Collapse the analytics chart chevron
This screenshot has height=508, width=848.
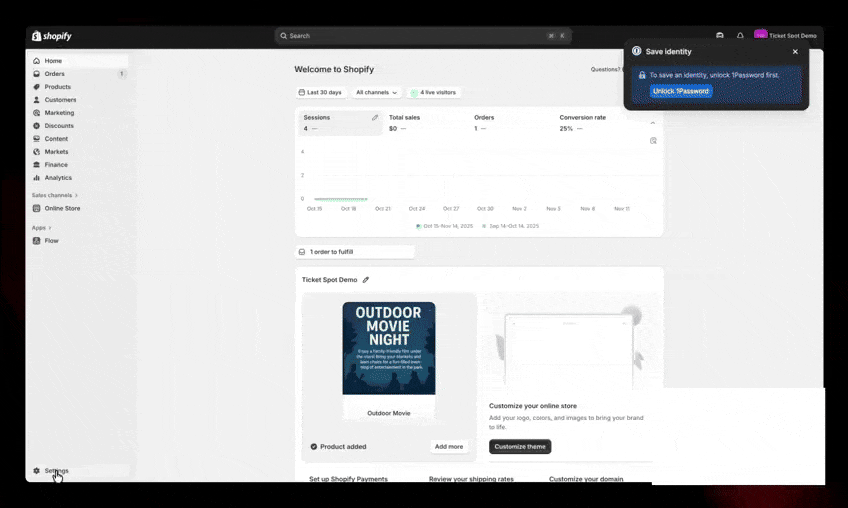pos(653,123)
